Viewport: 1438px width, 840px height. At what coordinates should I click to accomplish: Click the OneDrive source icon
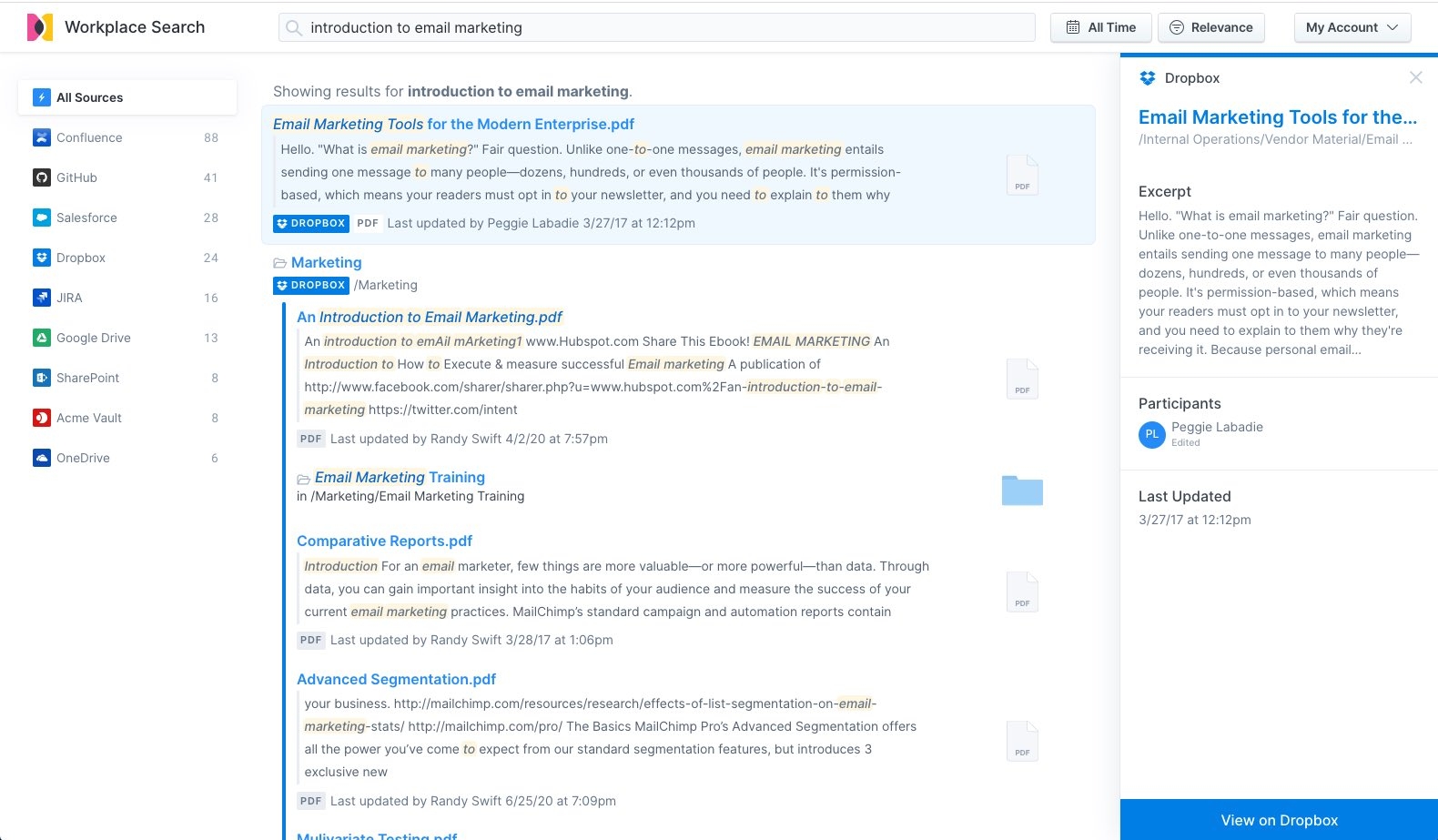[x=42, y=458]
